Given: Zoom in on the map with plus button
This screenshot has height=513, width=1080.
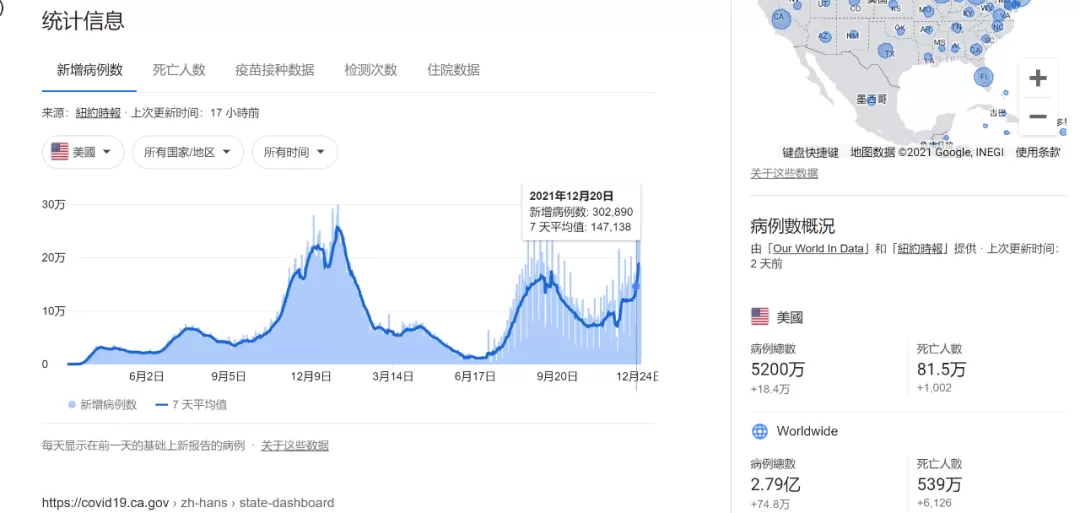Looking at the screenshot, I should [x=1037, y=78].
